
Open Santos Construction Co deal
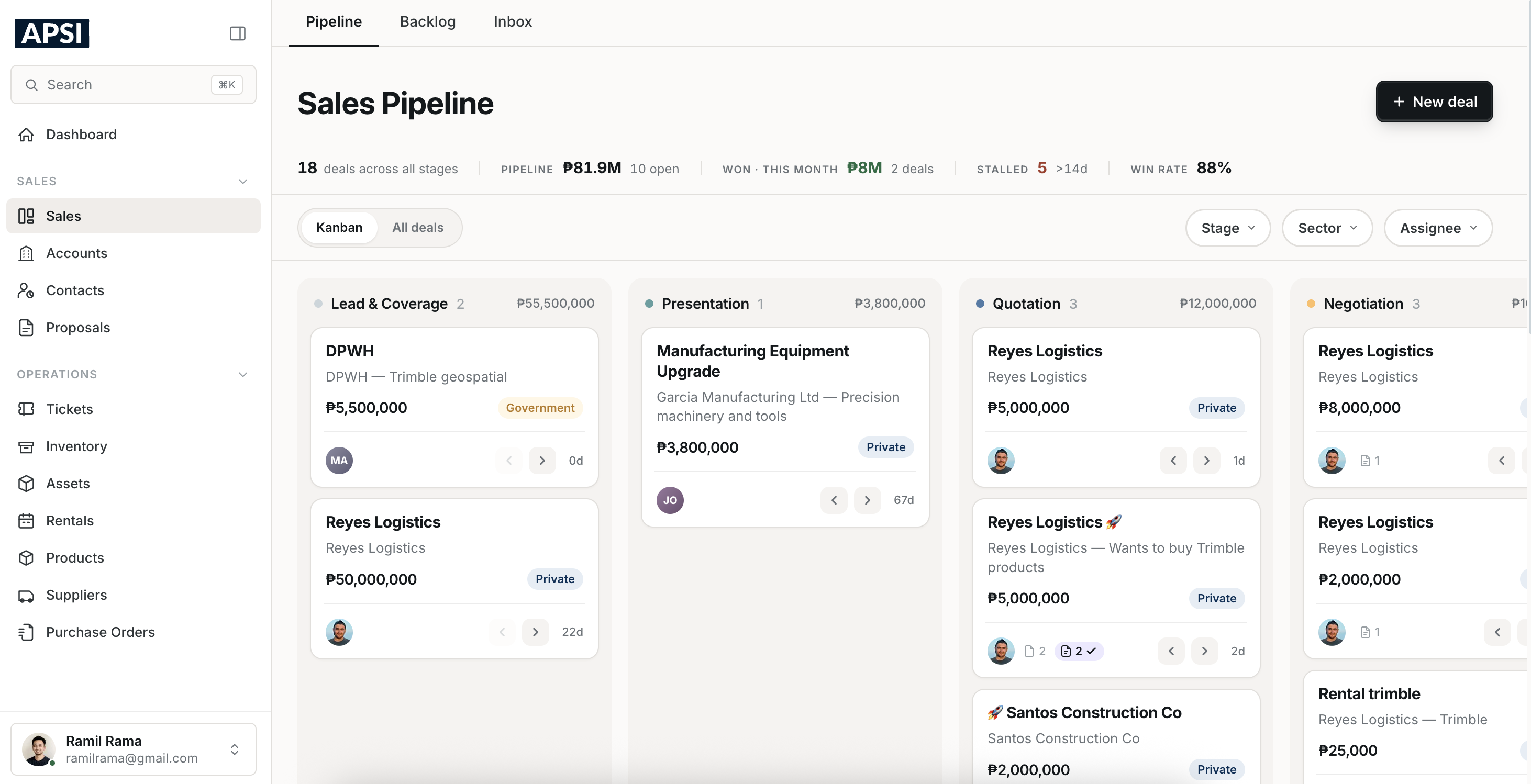(1116, 736)
